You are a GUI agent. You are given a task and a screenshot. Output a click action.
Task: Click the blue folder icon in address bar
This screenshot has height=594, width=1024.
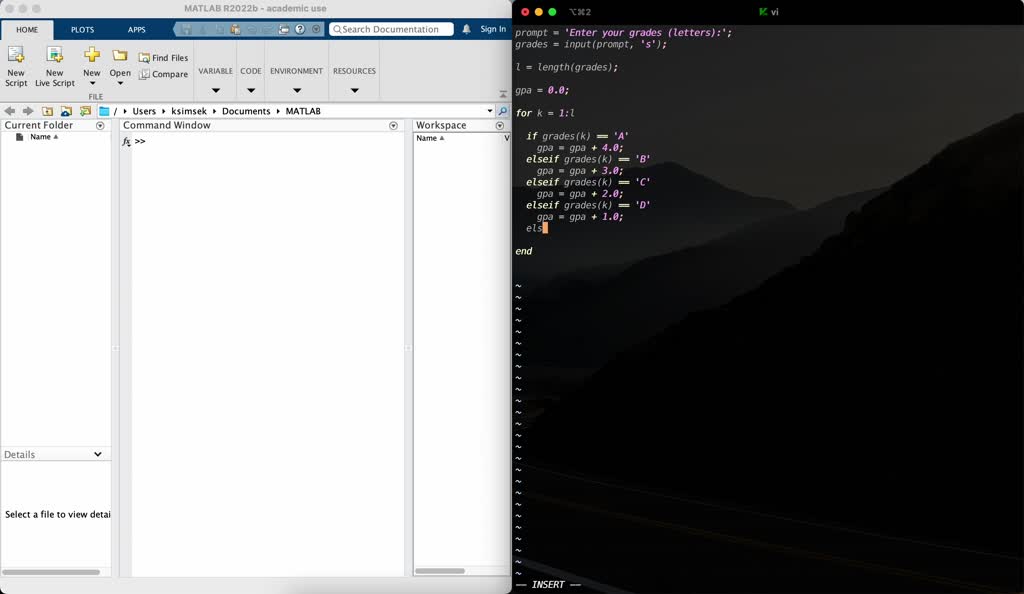104,111
